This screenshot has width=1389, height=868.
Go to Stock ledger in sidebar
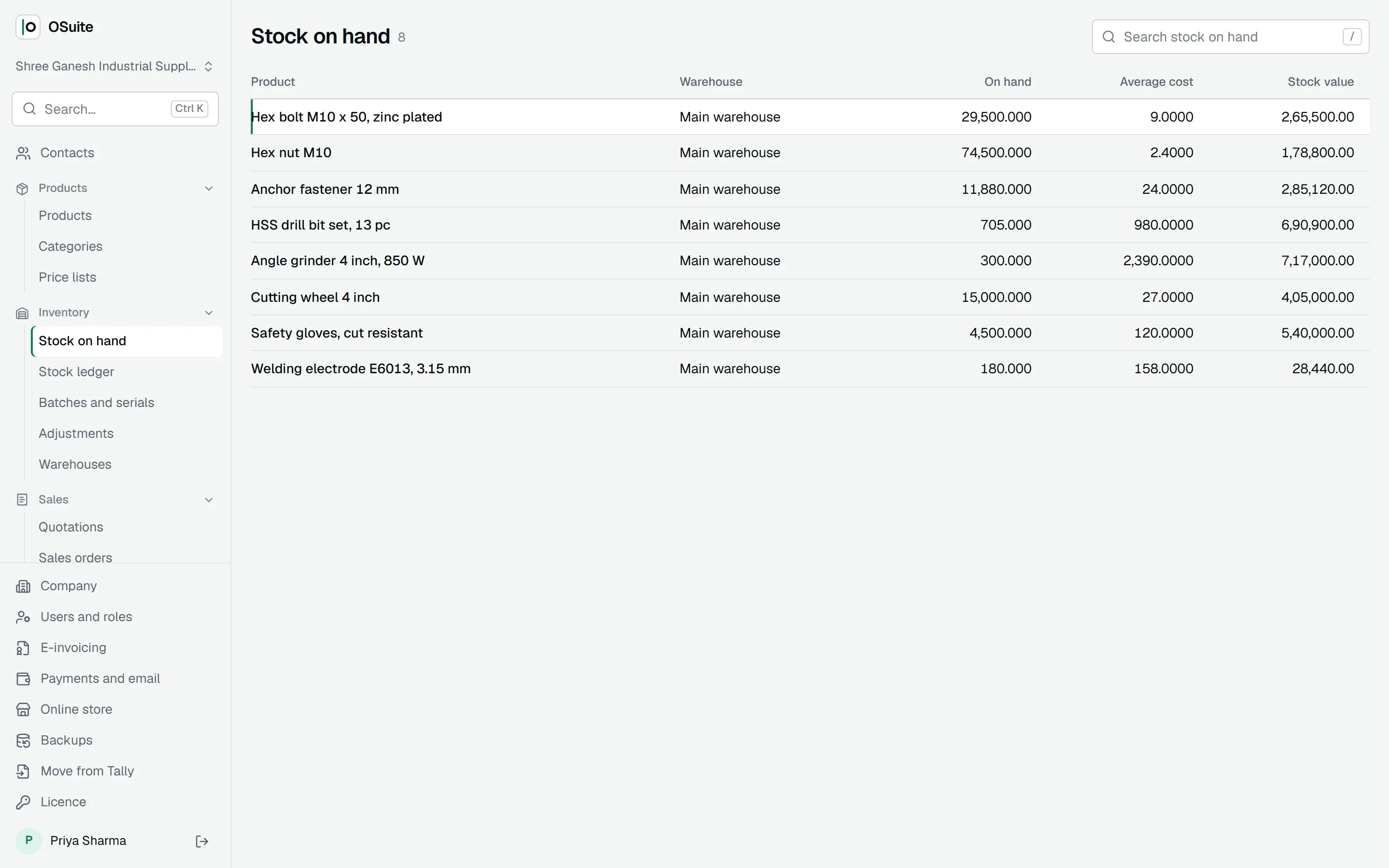click(76, 372)
